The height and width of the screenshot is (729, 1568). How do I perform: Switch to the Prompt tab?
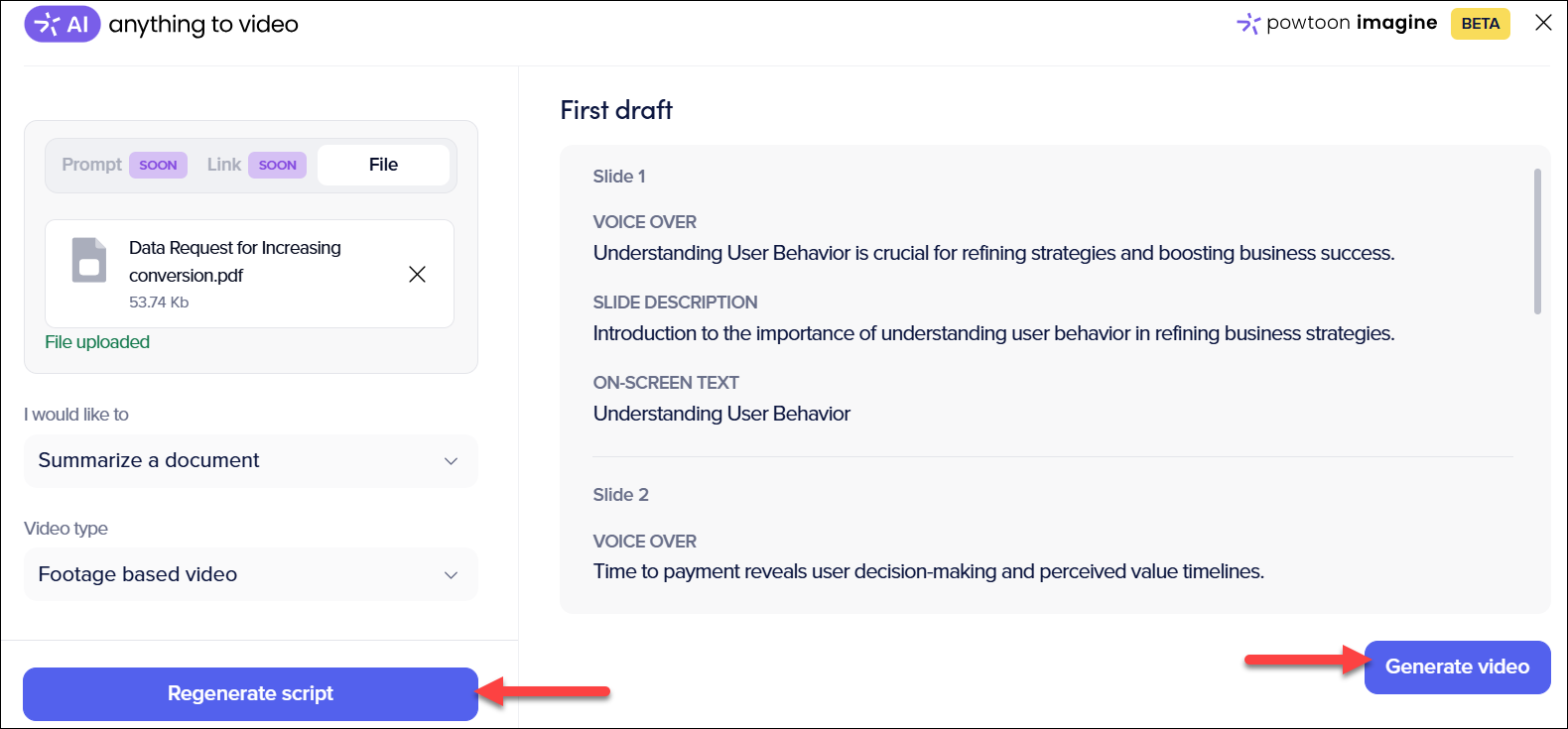pyautogui.click(x=91, y=165)
